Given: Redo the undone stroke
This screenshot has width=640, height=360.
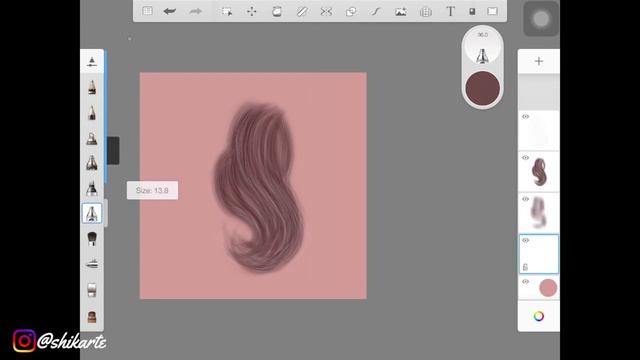Looking at the screenshot, I should (196, 11).
